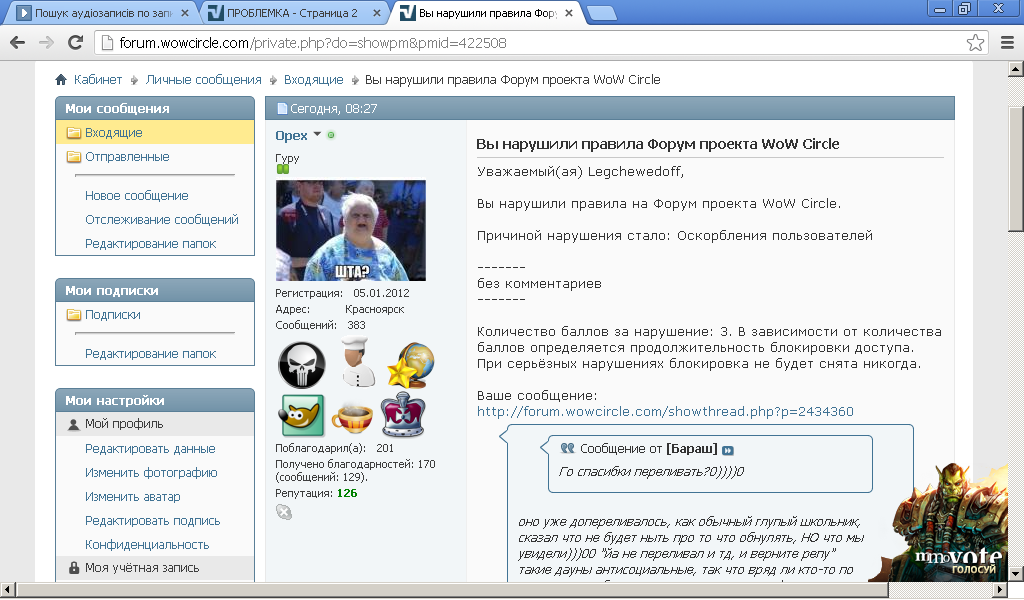Click the Орех avatar ШТА image
This screenshot has height=600, width=1024.
(351, 231)
